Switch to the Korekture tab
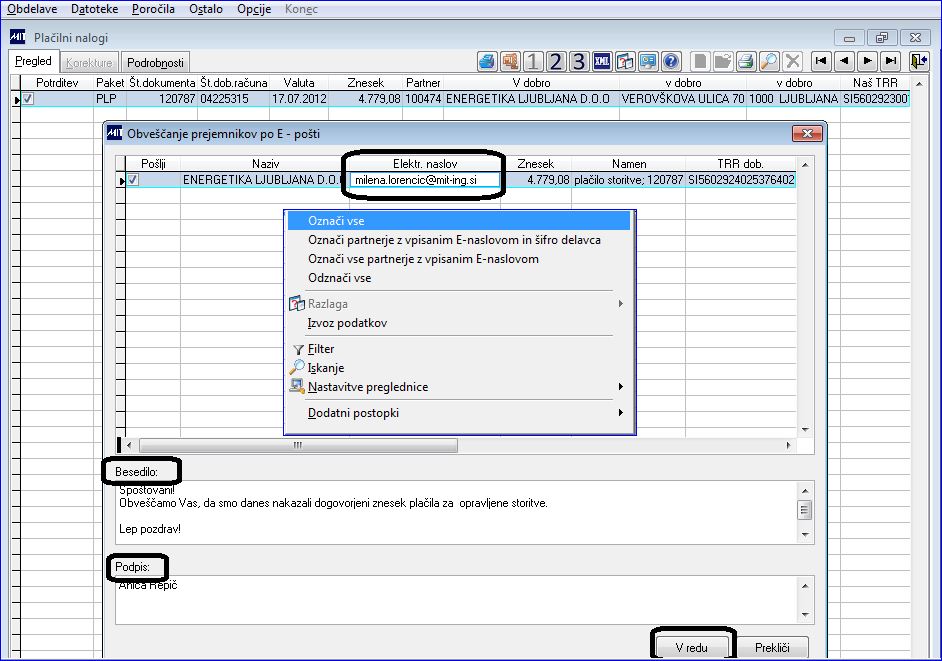 (x=89, y=62)
